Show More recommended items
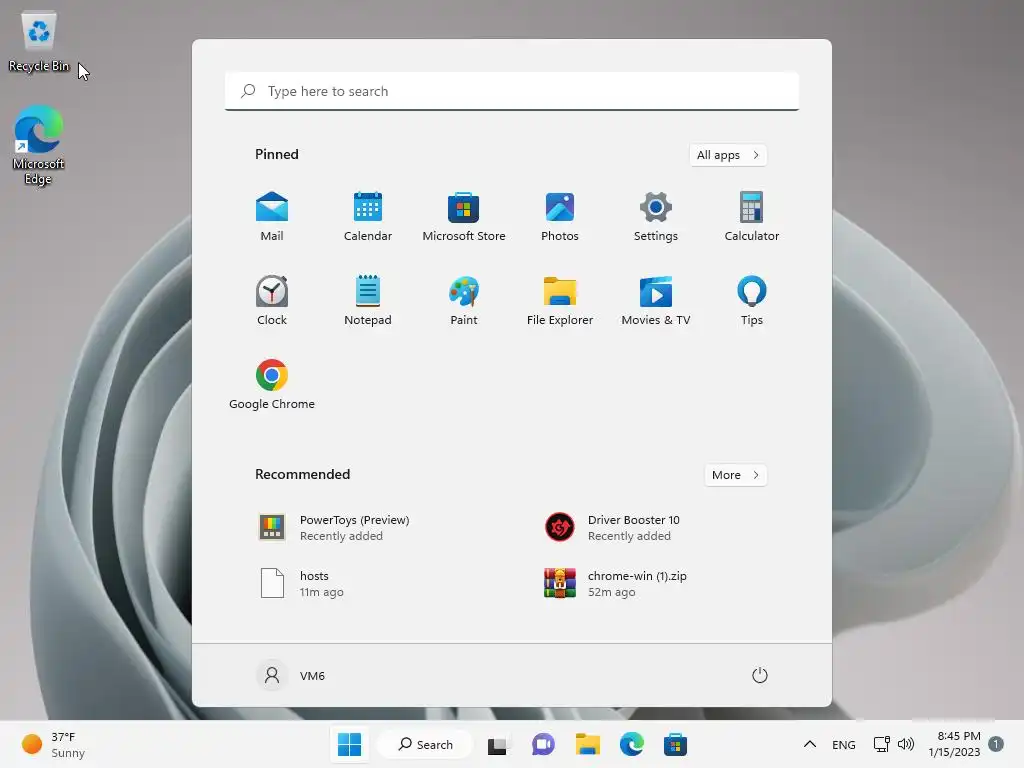The image size is (1024, 768). click(735, 475)
